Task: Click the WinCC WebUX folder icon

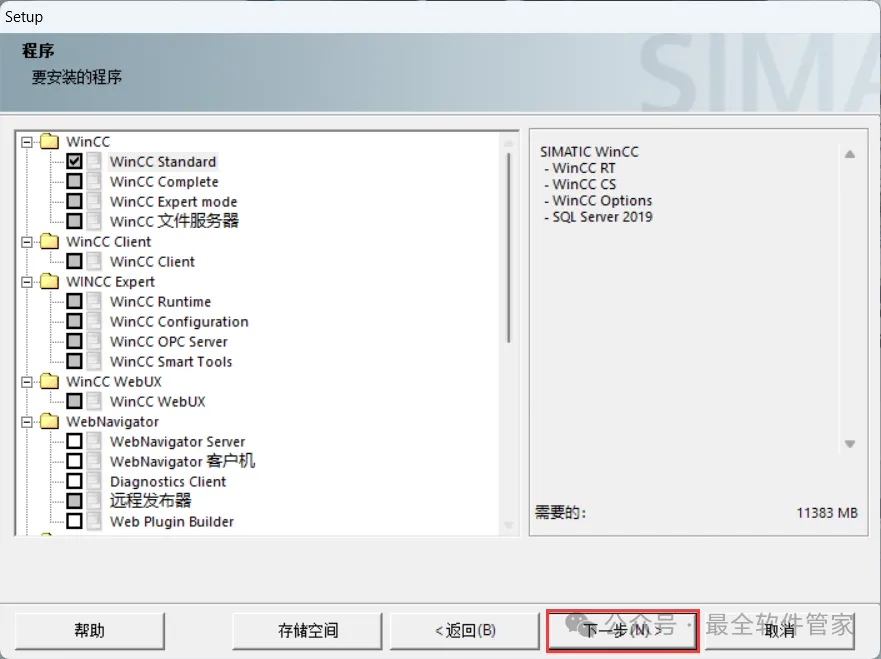Action: 49,381
